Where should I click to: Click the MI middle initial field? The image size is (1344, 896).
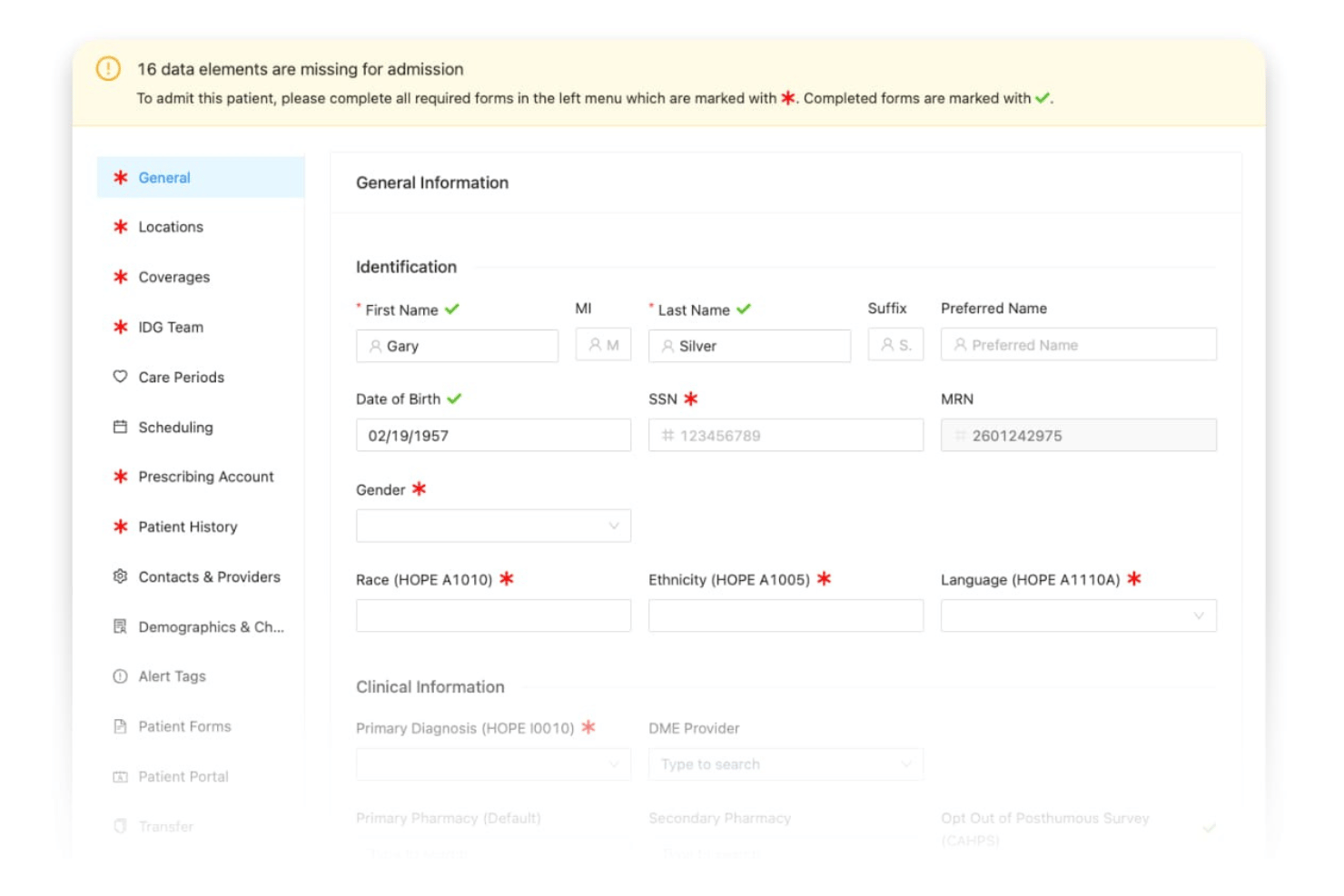pyautogui.click(x=603, y=345)
